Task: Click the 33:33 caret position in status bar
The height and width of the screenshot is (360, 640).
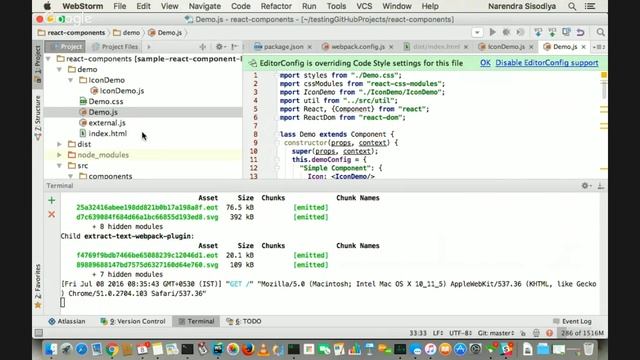Action: (418, 333)
